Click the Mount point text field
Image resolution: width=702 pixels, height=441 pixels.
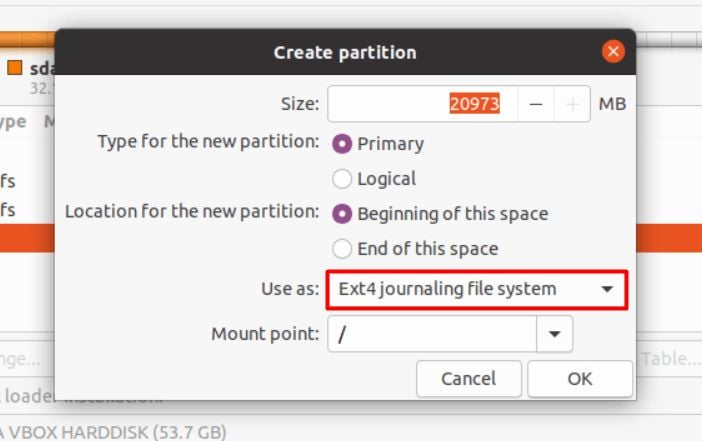coord(432,334)
